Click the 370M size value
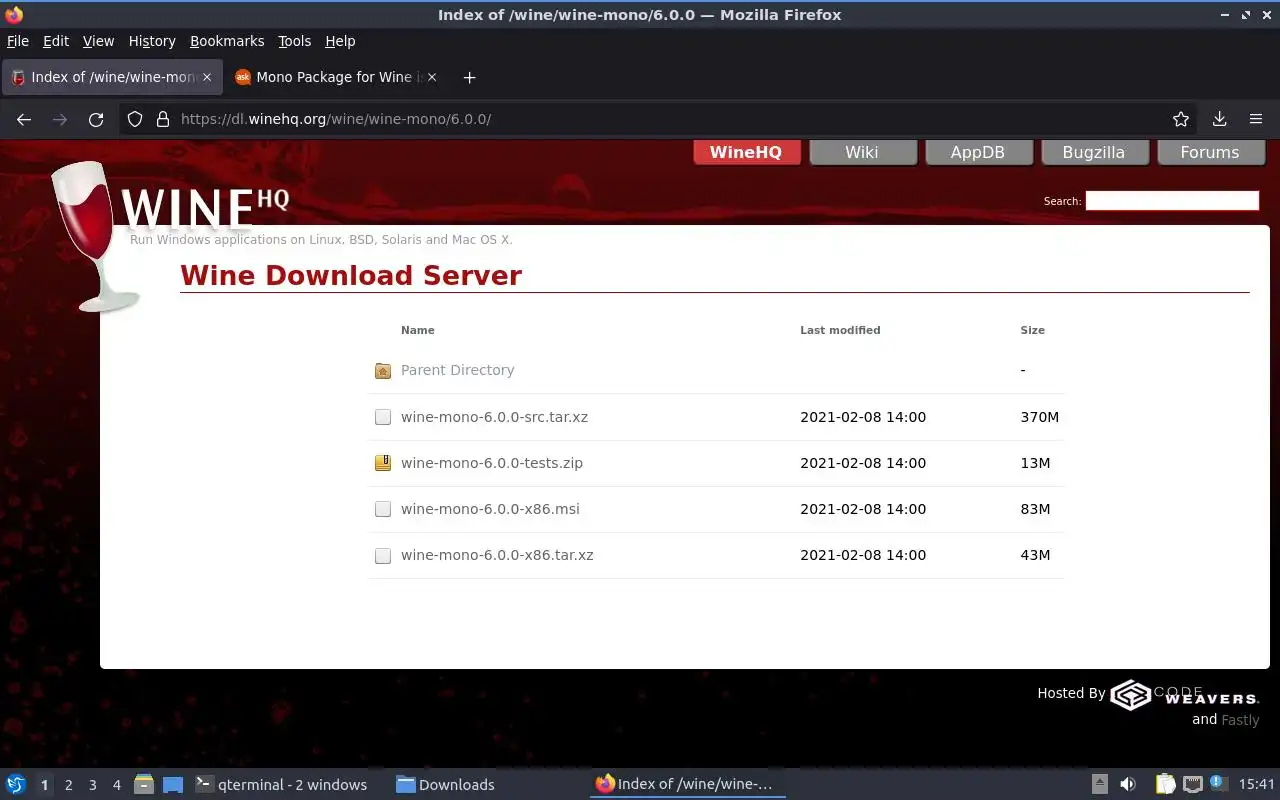Viewport: 1280px width, 800px height. click(1039, 417)
